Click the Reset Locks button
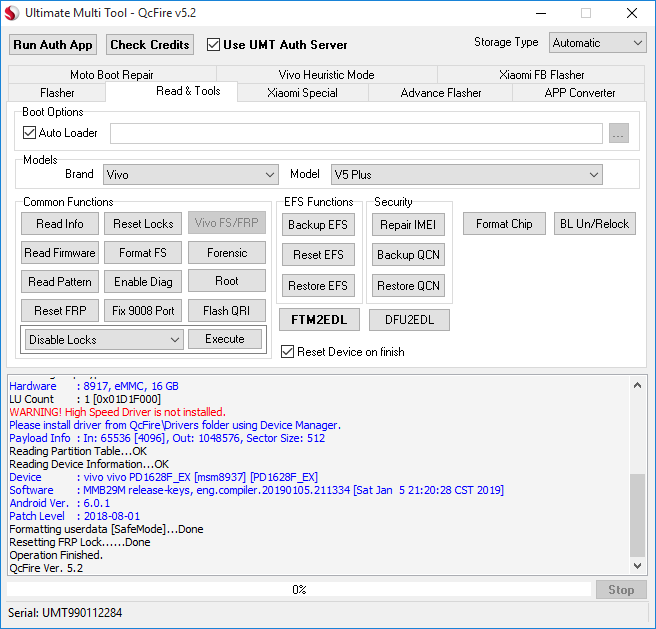 tap(143, 223)
